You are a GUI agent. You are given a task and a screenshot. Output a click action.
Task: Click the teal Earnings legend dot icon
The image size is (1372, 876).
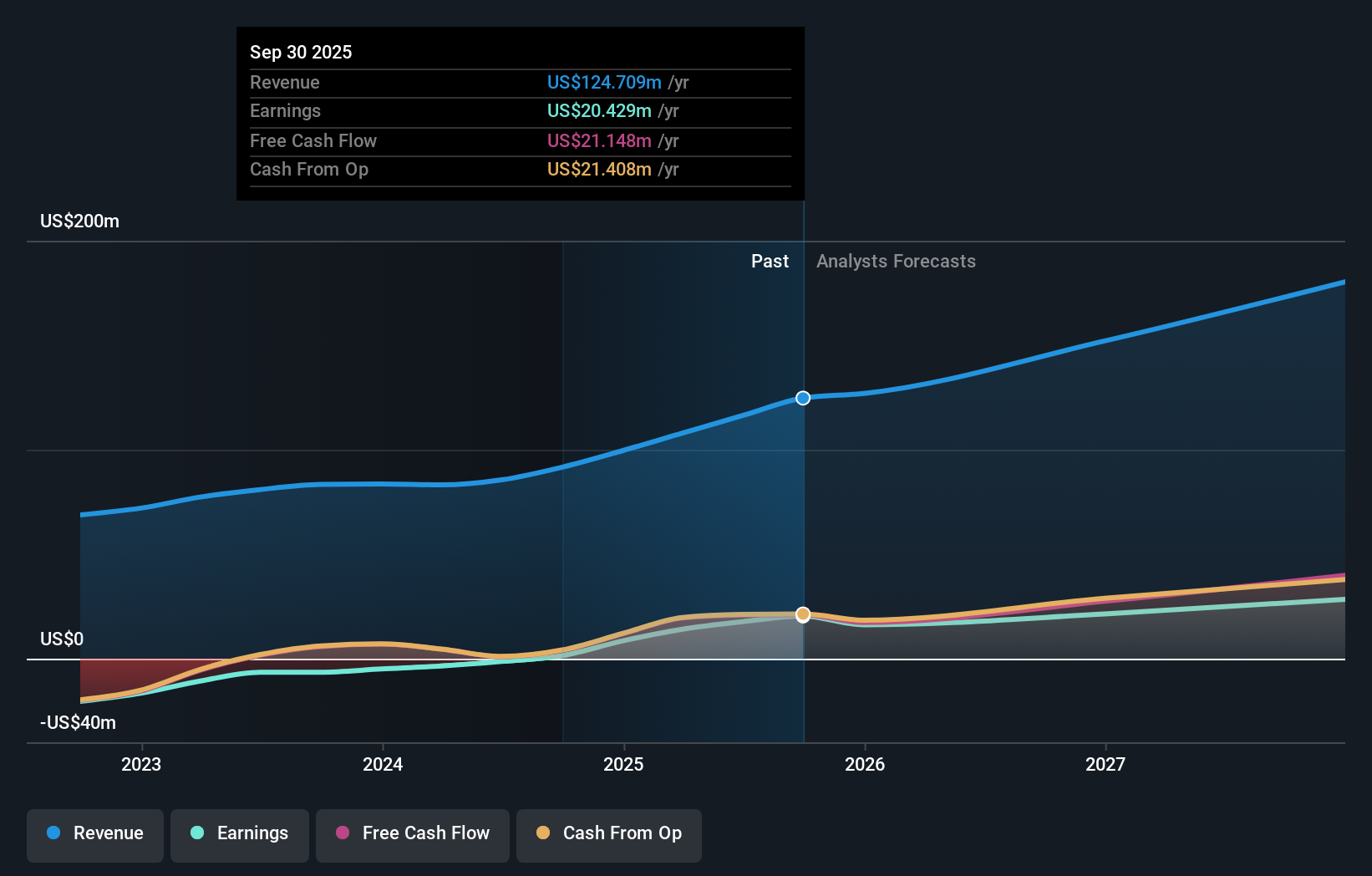[196, 833]
